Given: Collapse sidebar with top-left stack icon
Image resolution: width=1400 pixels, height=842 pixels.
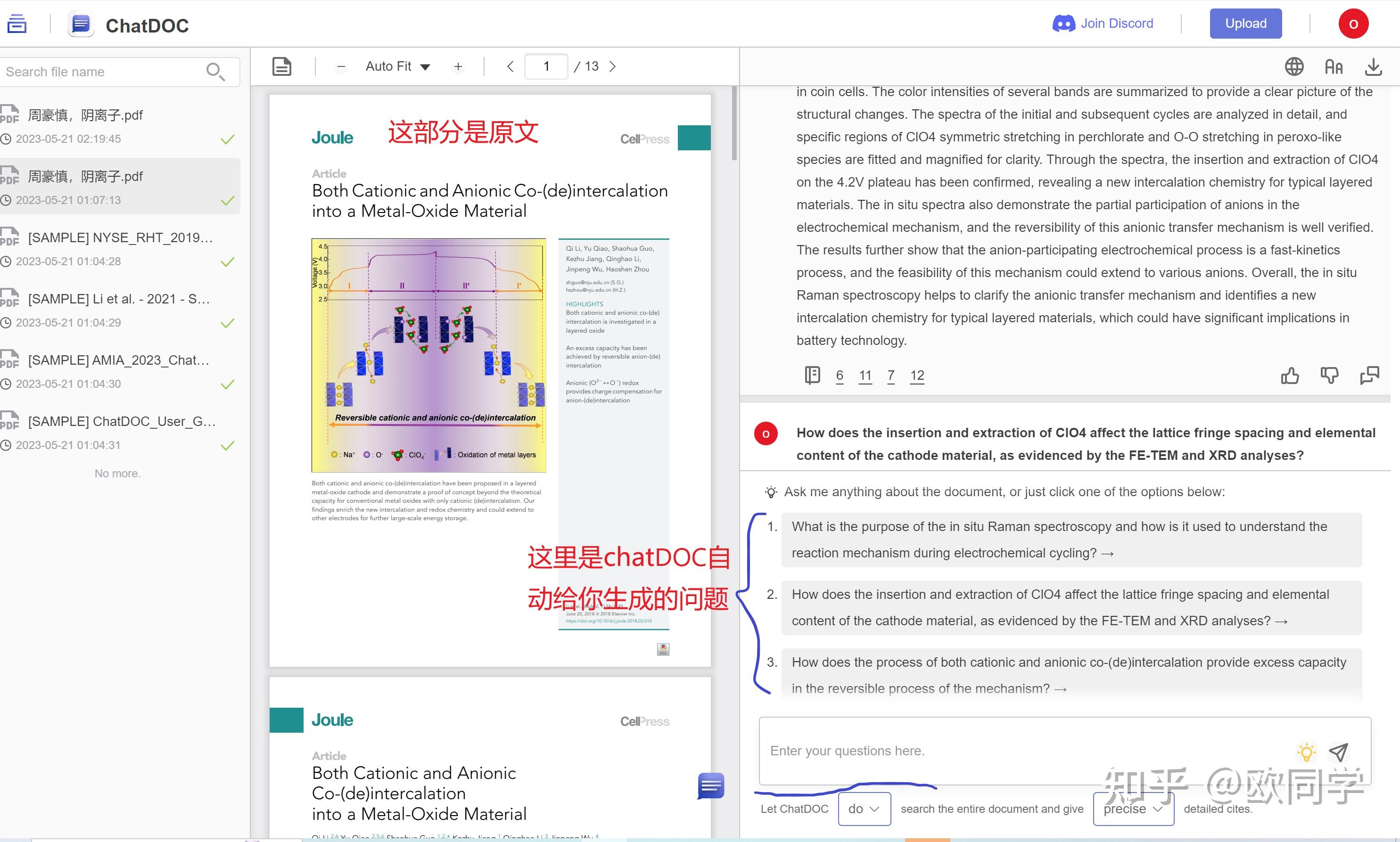Looking at the screenshot, I should (x=16, y=24).
